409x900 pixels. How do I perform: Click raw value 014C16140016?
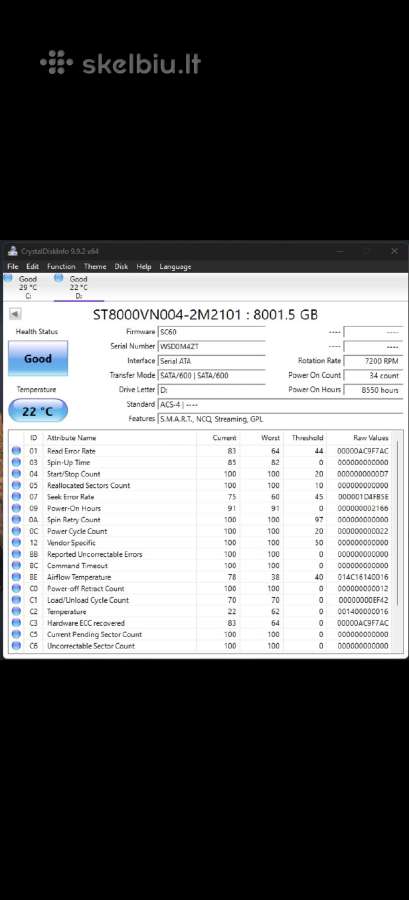[363, 577]
